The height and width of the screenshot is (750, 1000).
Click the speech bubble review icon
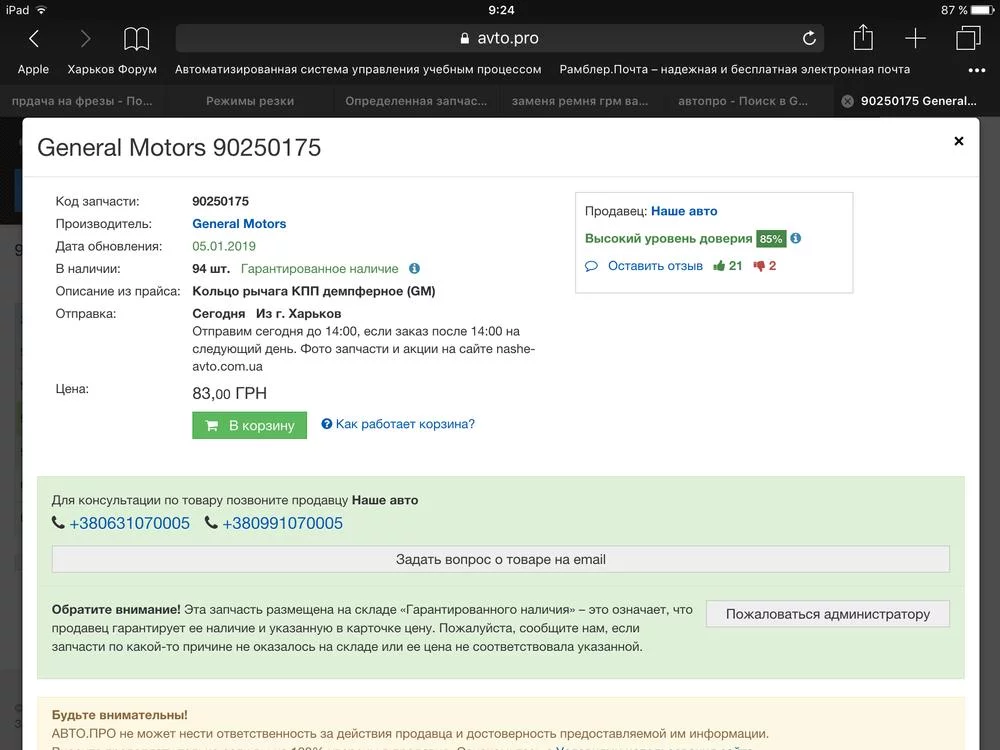pos(591,266)
